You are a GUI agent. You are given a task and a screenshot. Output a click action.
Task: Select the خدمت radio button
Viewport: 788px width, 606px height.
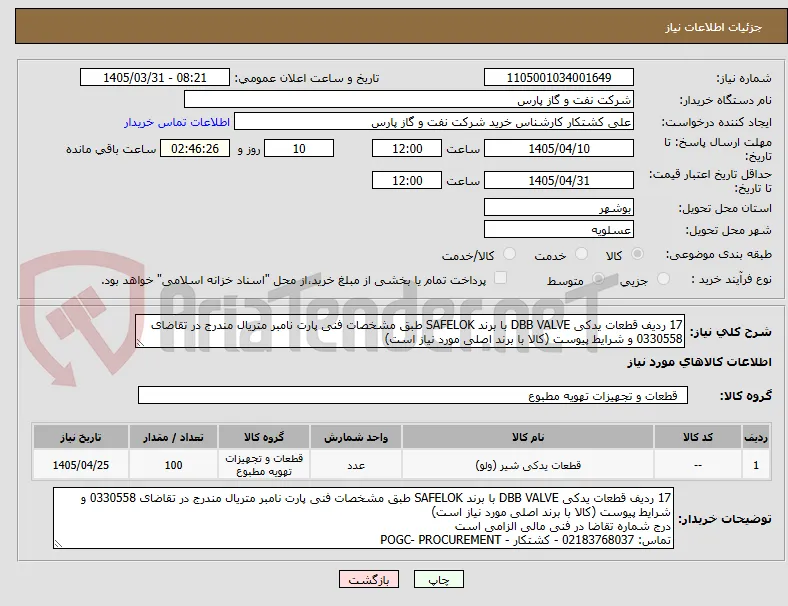[581, 254]
